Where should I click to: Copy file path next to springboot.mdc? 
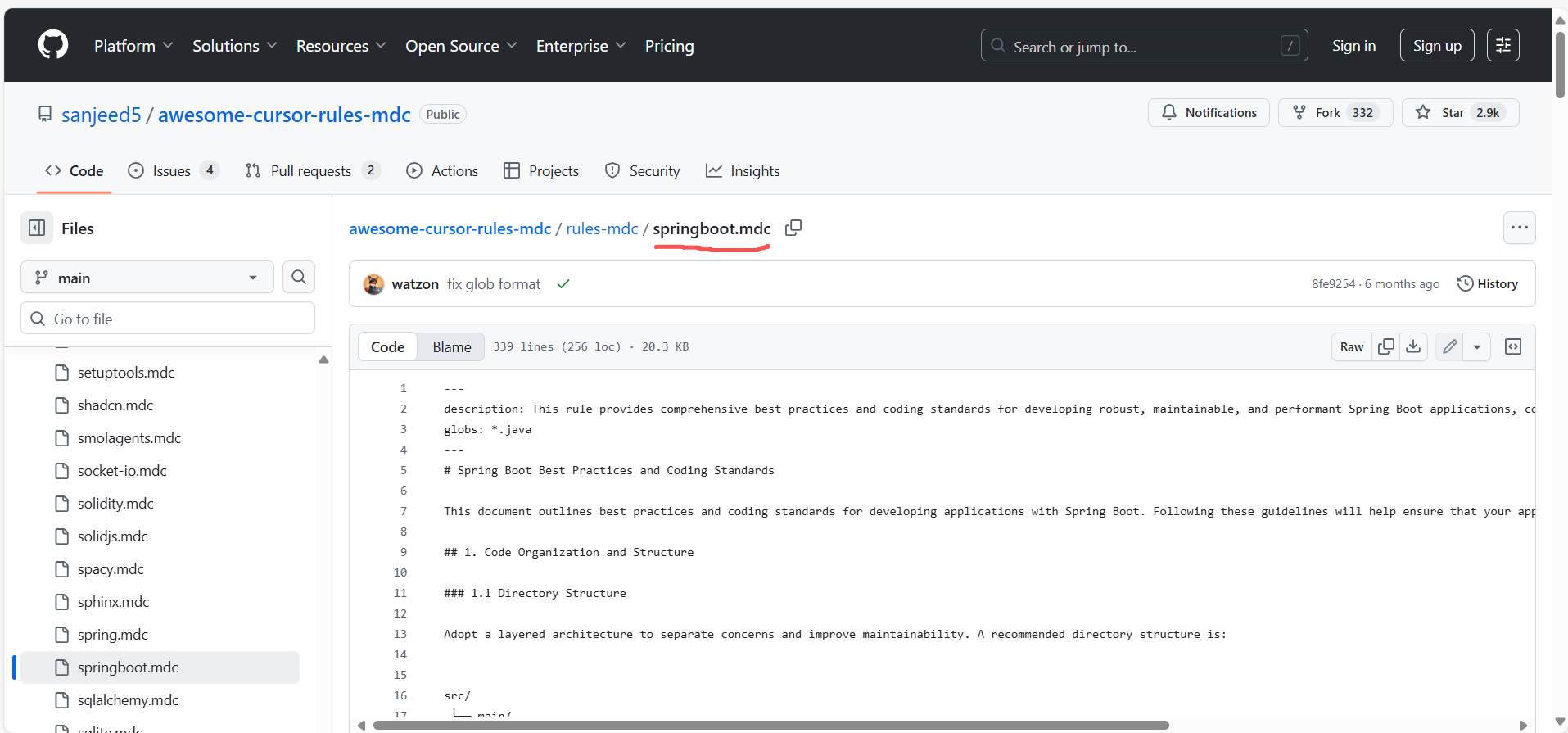pyautogui.click(x=793, y=228)
